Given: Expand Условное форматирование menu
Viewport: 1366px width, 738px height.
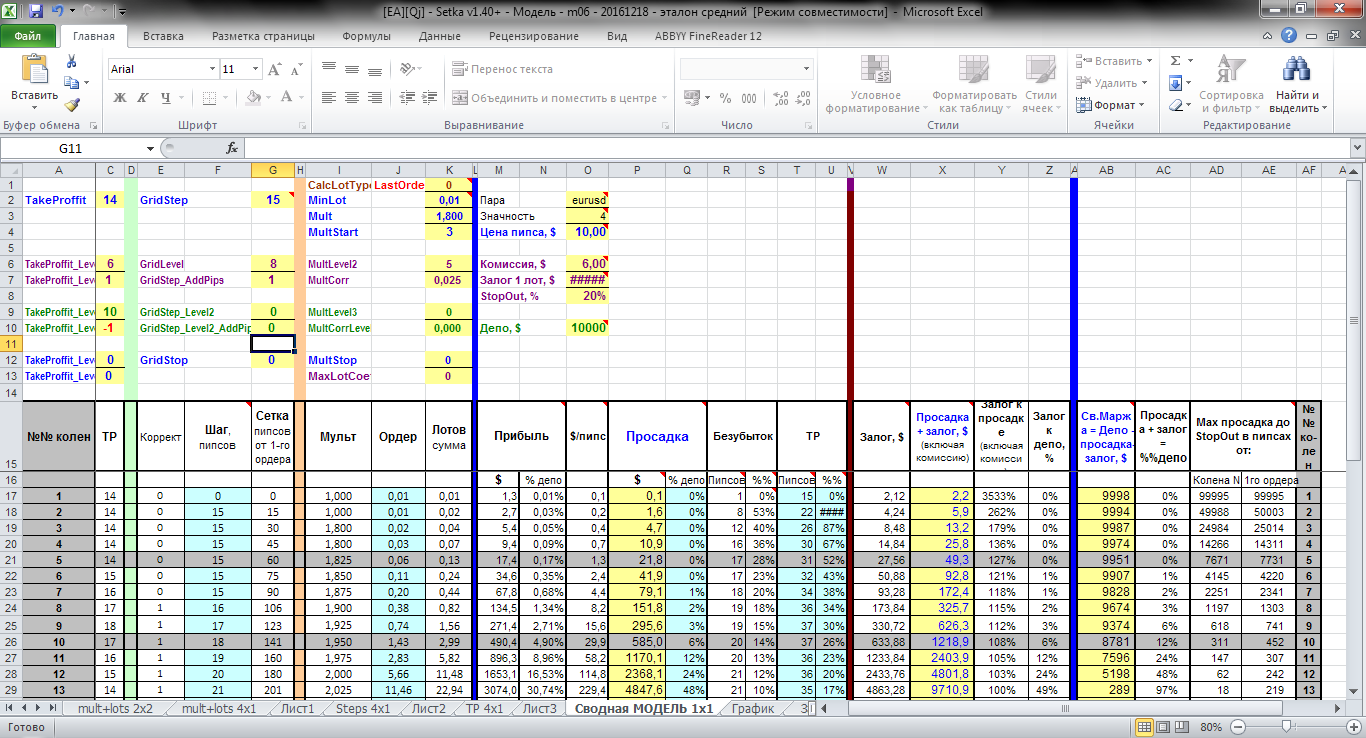Looking at the screenshot, I should (876, 84).
